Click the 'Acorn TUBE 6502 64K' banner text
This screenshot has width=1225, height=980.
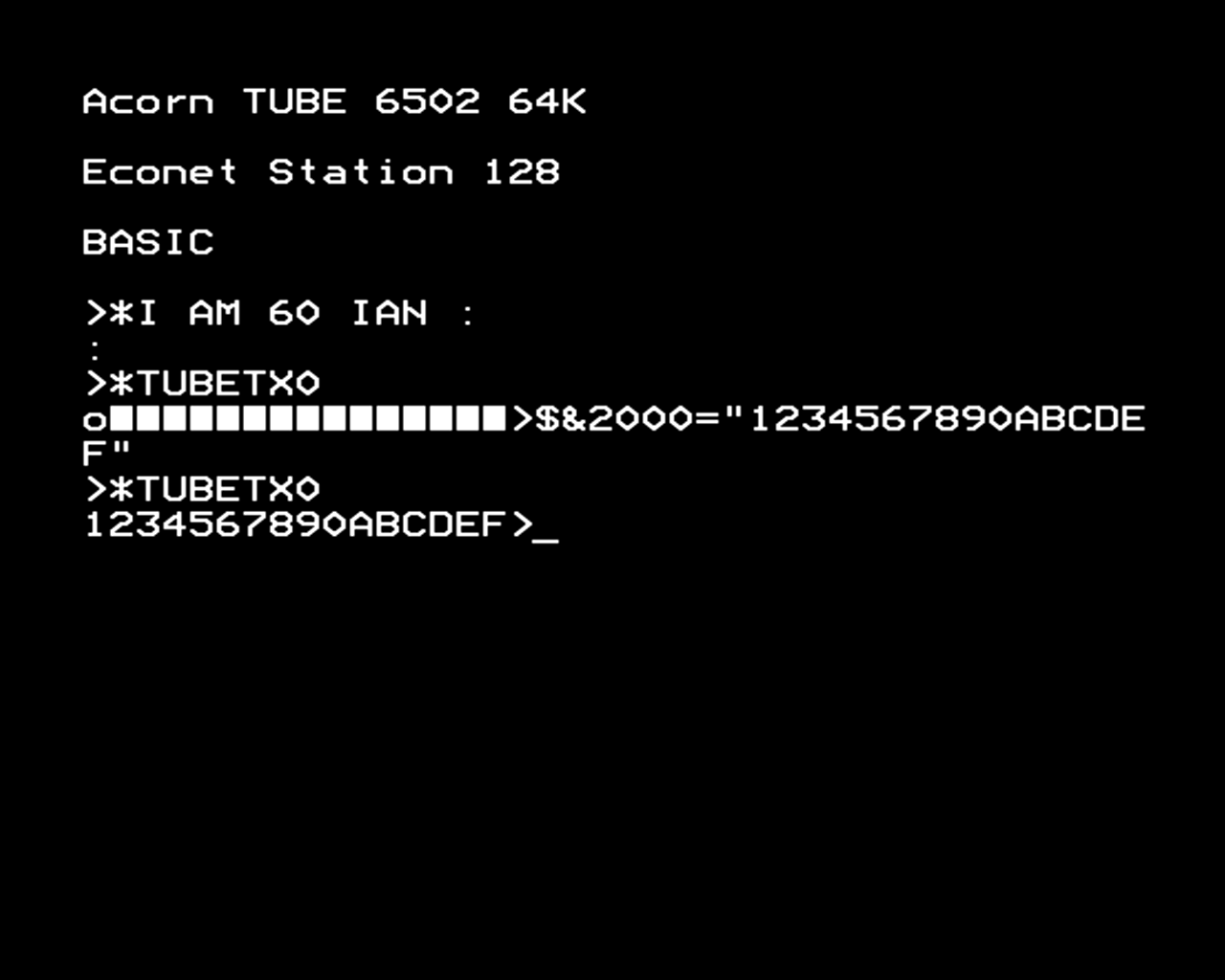335,101
